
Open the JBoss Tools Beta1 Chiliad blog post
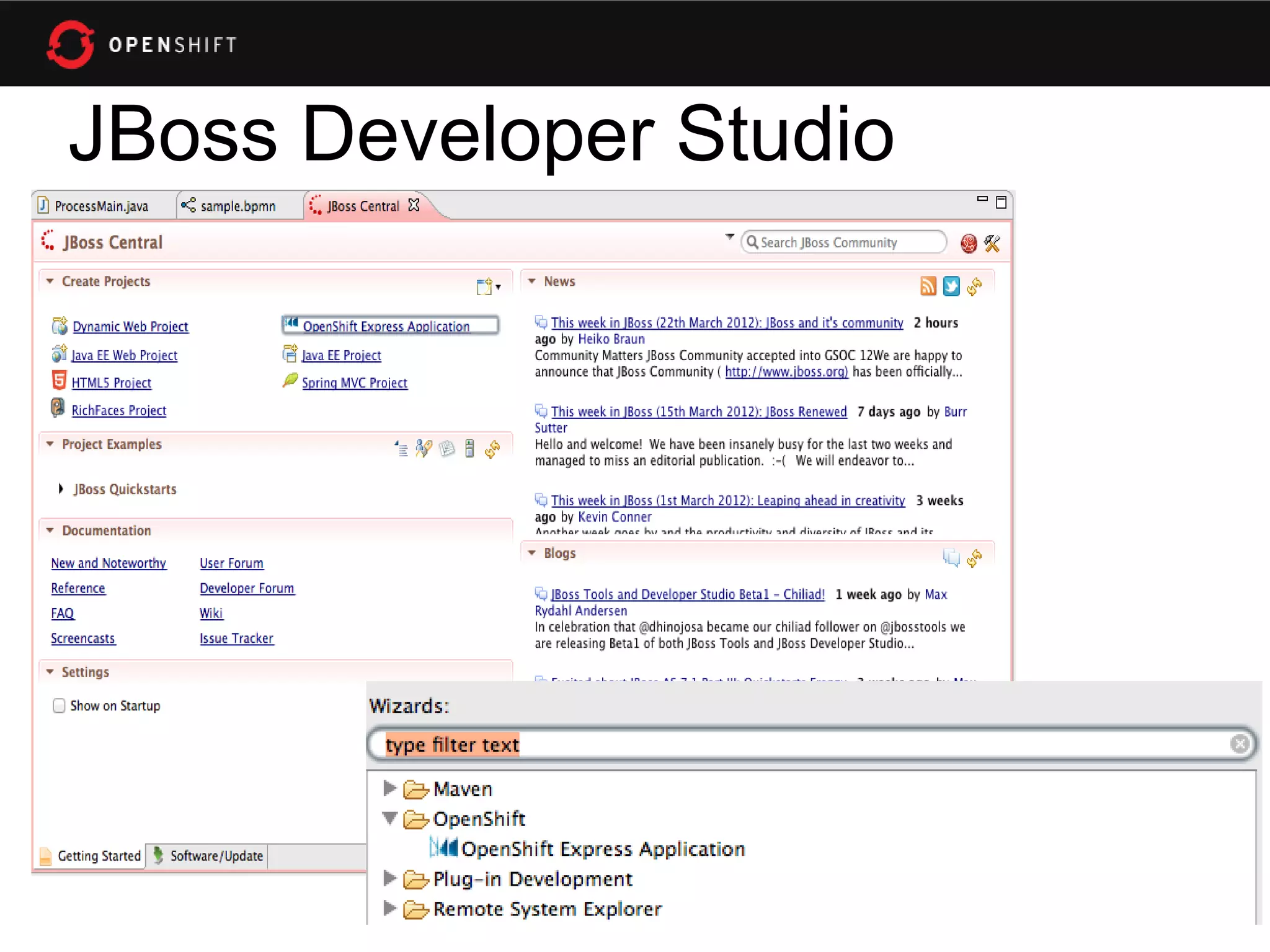(x=688, y=594)
